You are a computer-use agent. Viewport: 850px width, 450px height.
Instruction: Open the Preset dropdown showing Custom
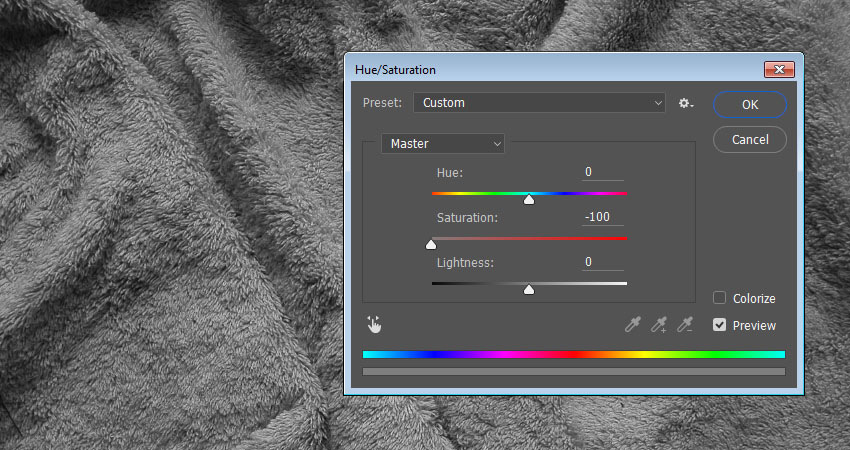coord(539,103)
